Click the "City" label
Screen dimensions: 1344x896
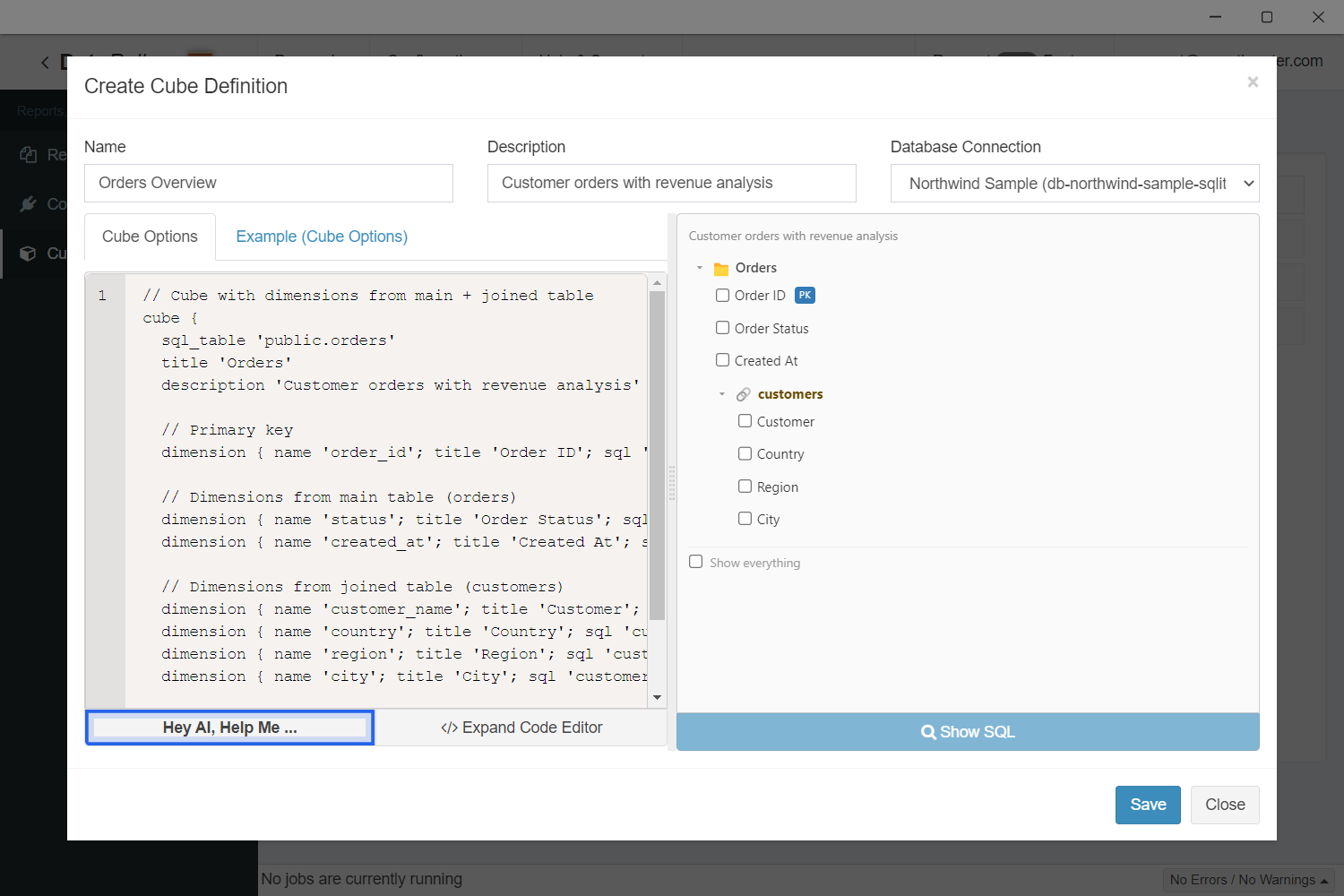click(x=768, y=520)
